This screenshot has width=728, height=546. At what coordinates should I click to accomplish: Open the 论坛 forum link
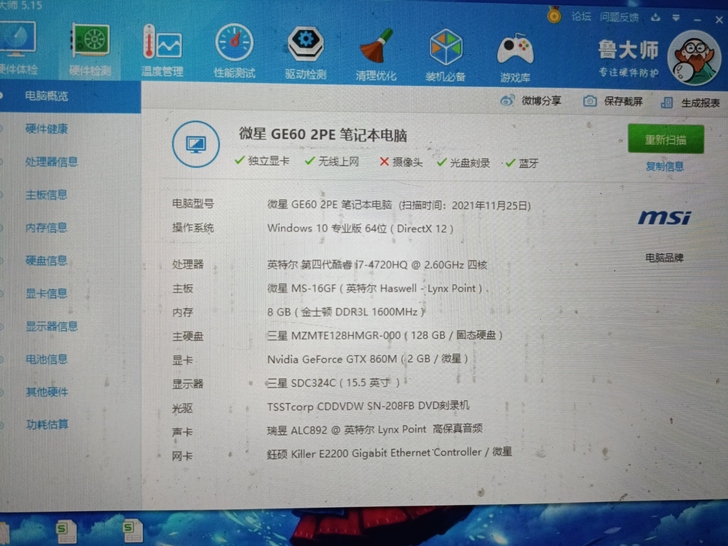point(581,17)
